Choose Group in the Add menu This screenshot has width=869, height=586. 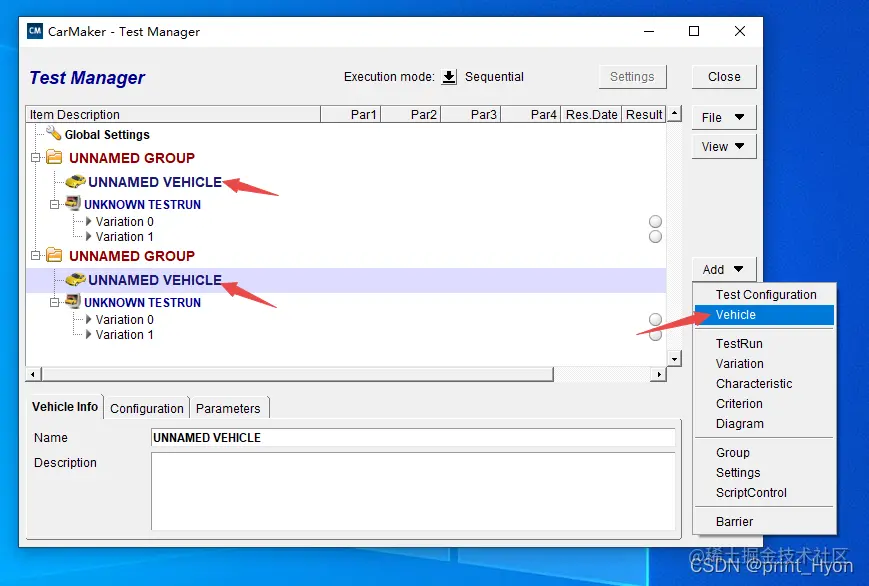[765, 452]
